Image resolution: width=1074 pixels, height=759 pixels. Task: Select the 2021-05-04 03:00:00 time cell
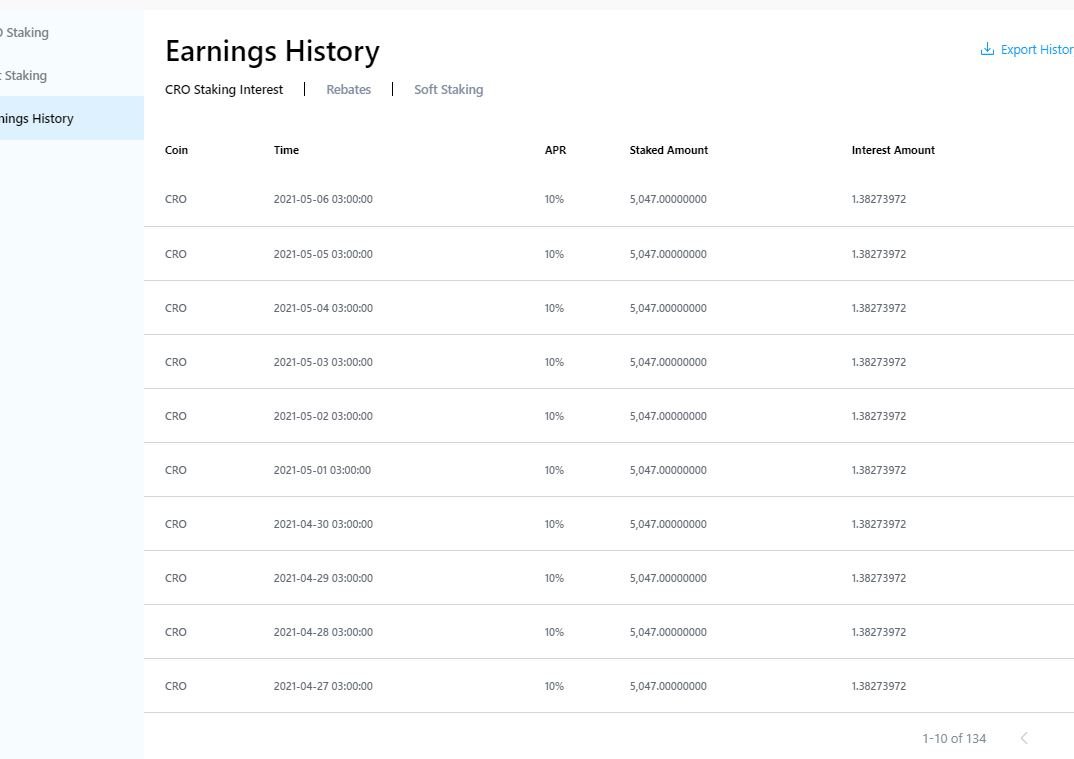tap(323, 308)
